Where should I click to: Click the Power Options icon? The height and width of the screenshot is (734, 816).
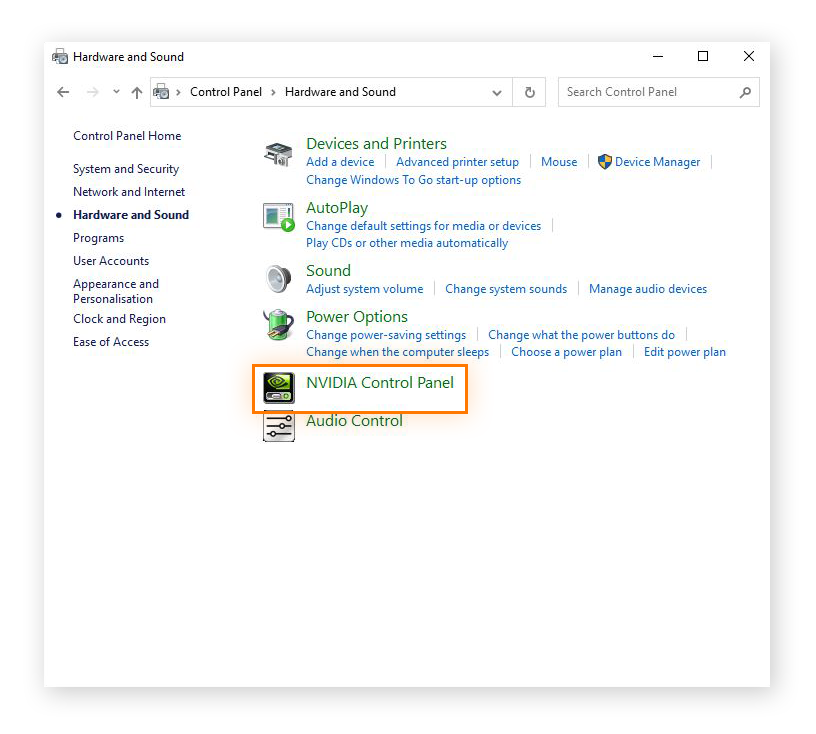click(277, 323)
